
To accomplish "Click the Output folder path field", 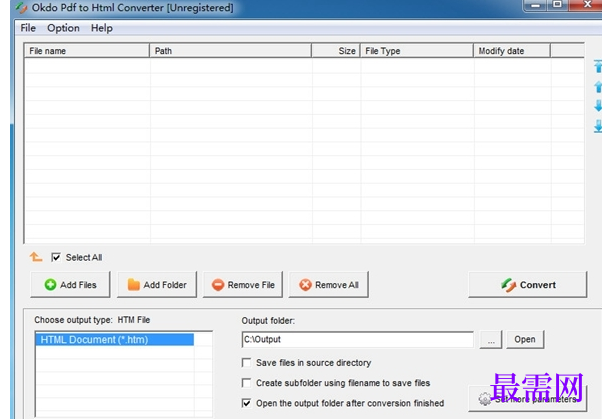I will [357, 340].
